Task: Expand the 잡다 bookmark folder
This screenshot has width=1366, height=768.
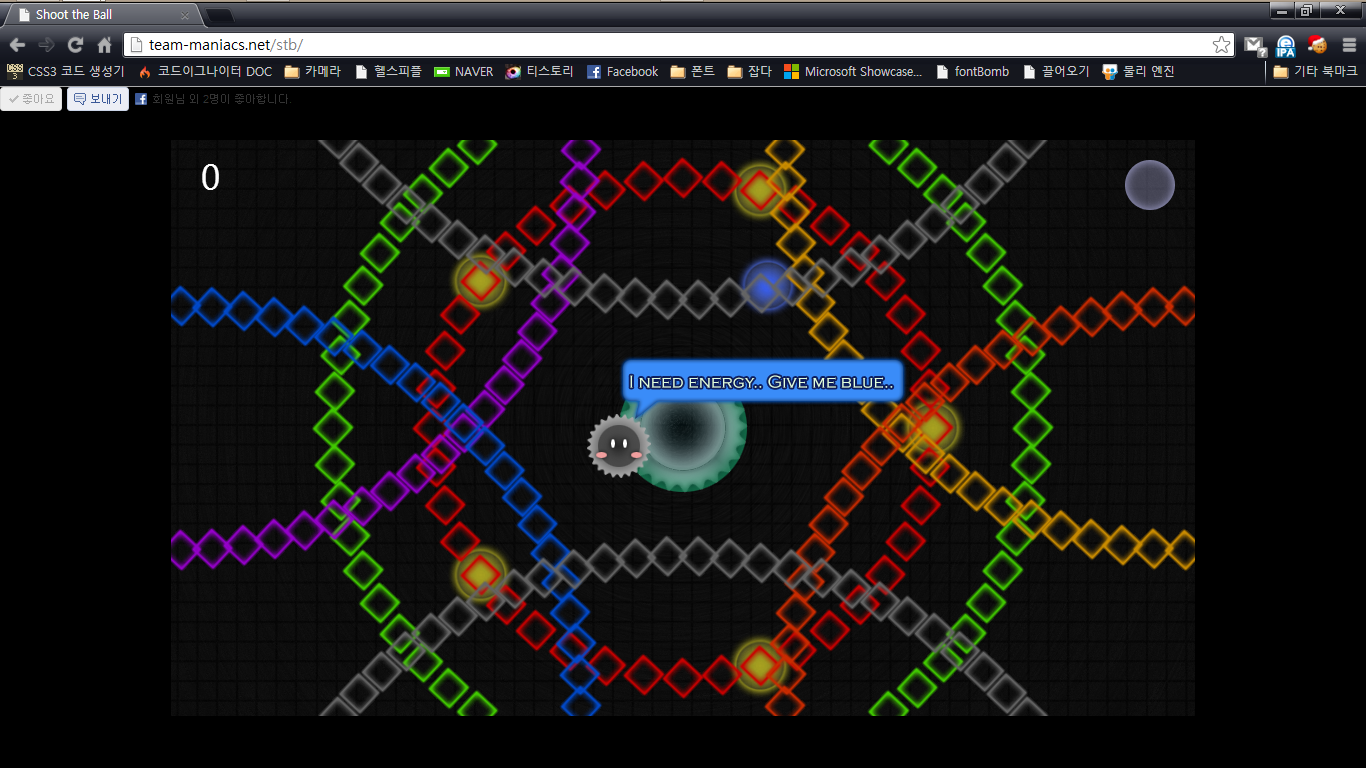Action: 750,71
